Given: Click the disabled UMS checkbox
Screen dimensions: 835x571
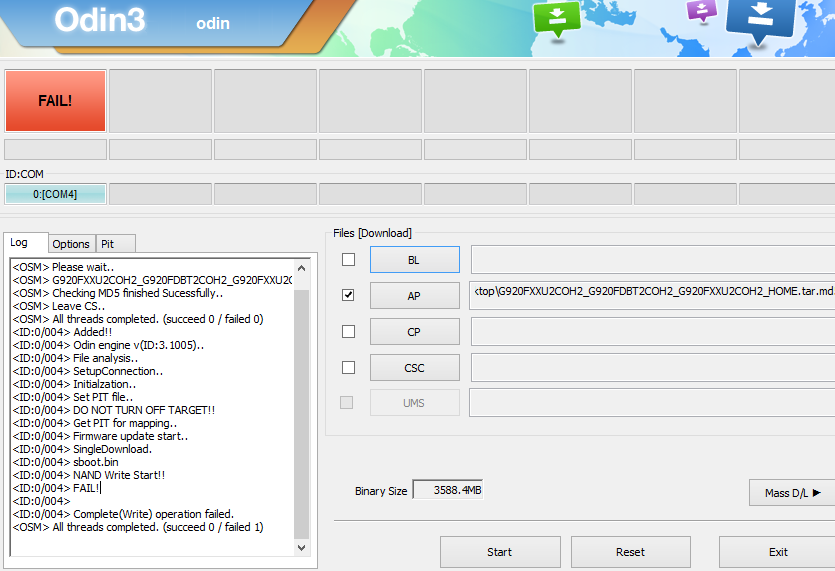Looking at the screenshot, I should tap(347, 403).
